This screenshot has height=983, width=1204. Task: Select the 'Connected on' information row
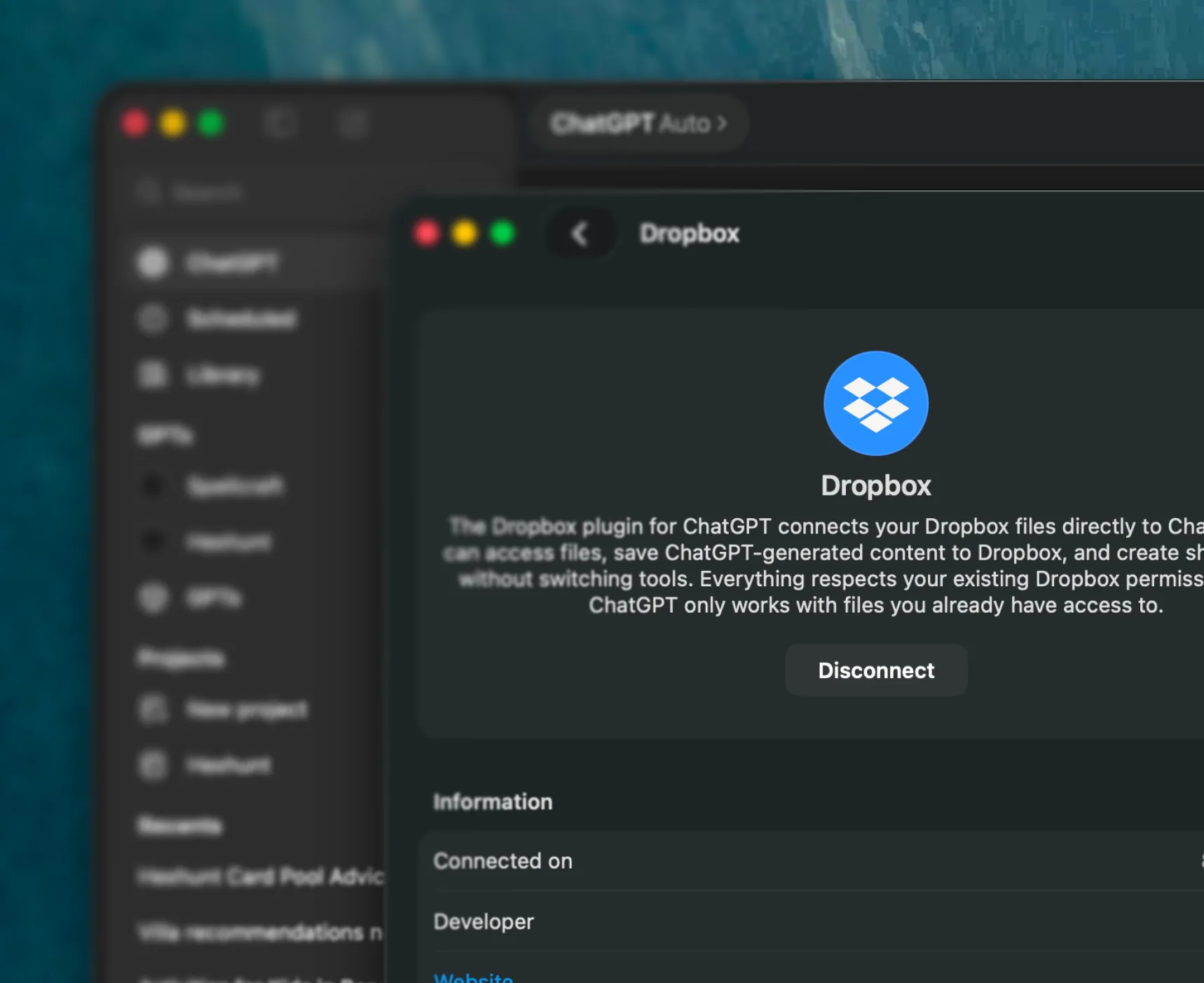coord(812,861)
